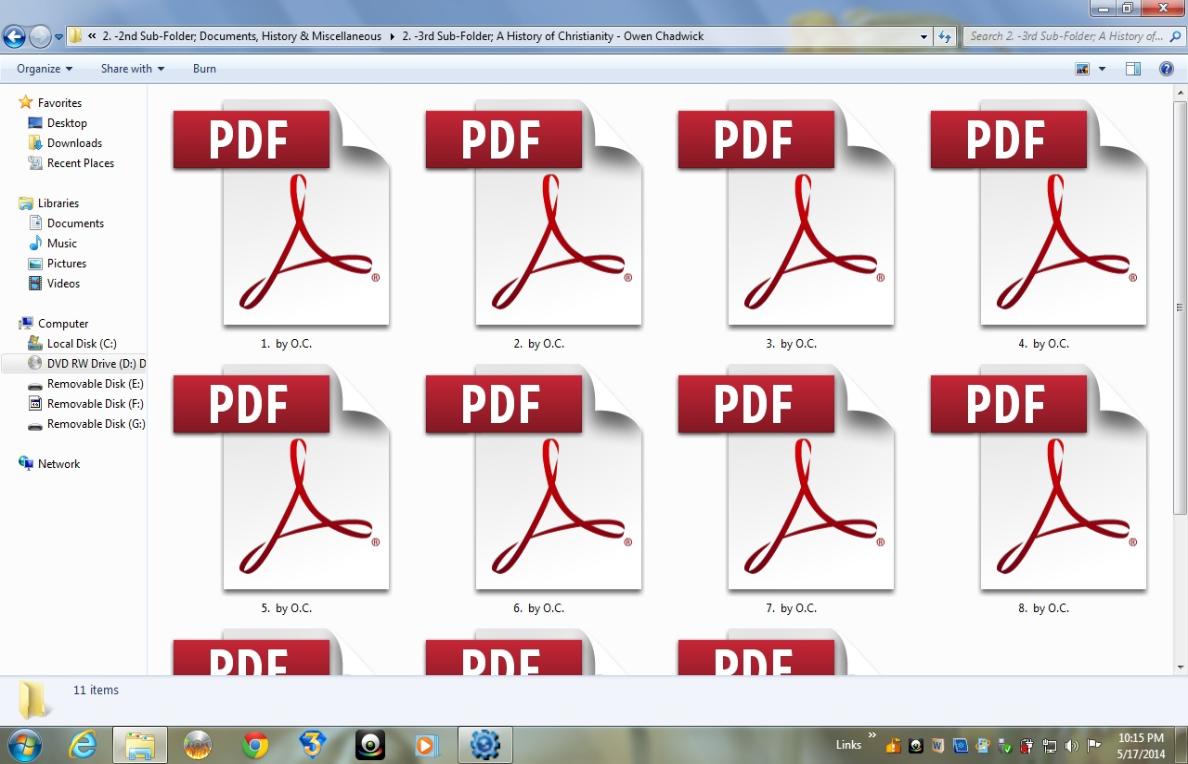Focus the folder search box
Viewport: 1188px width, 764px height.
click(1067, 36)
